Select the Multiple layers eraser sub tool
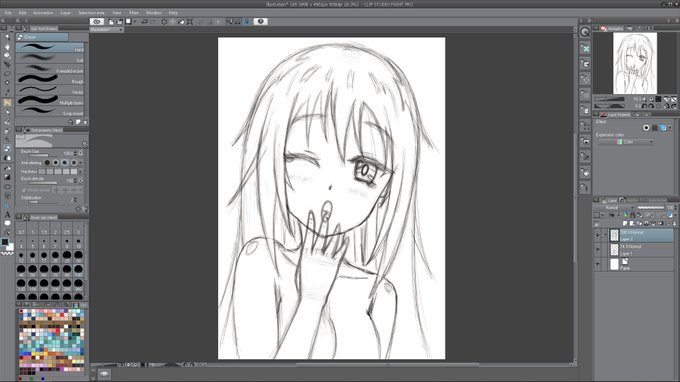This screenshot has width=680, height=382. [x=50, y=101]
